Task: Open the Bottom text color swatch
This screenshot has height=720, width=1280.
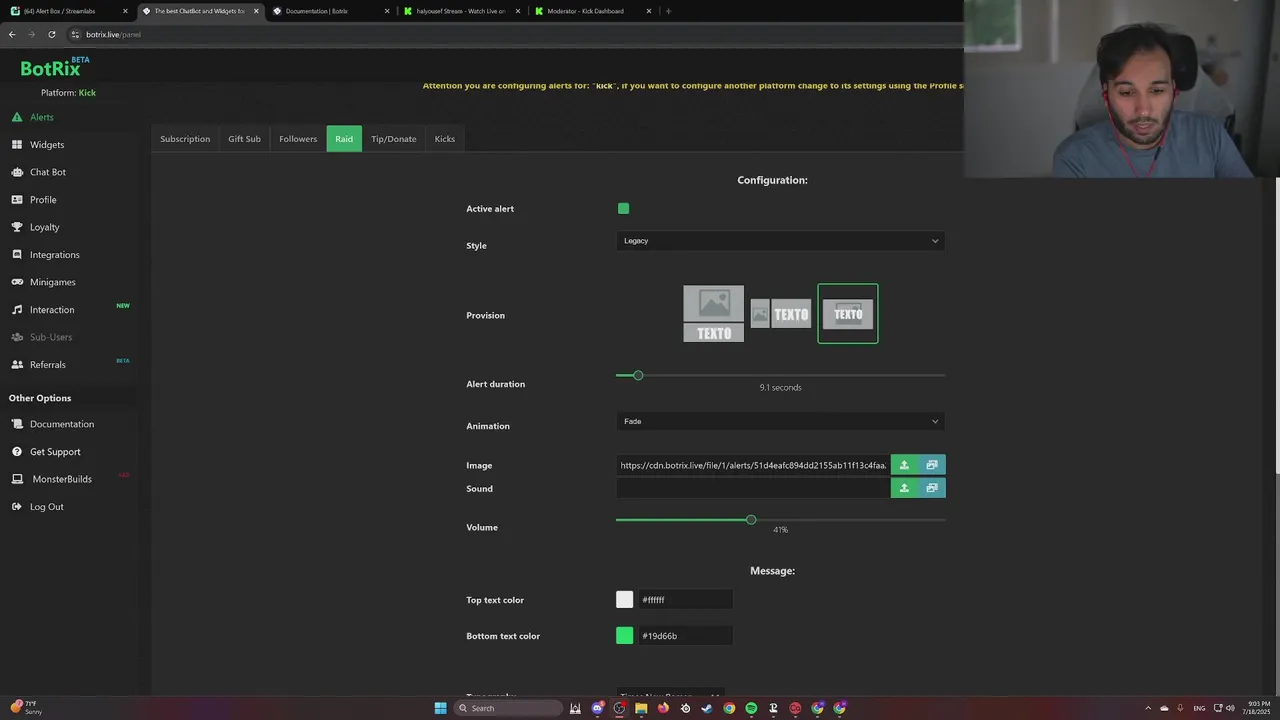Action: [625, 636]
